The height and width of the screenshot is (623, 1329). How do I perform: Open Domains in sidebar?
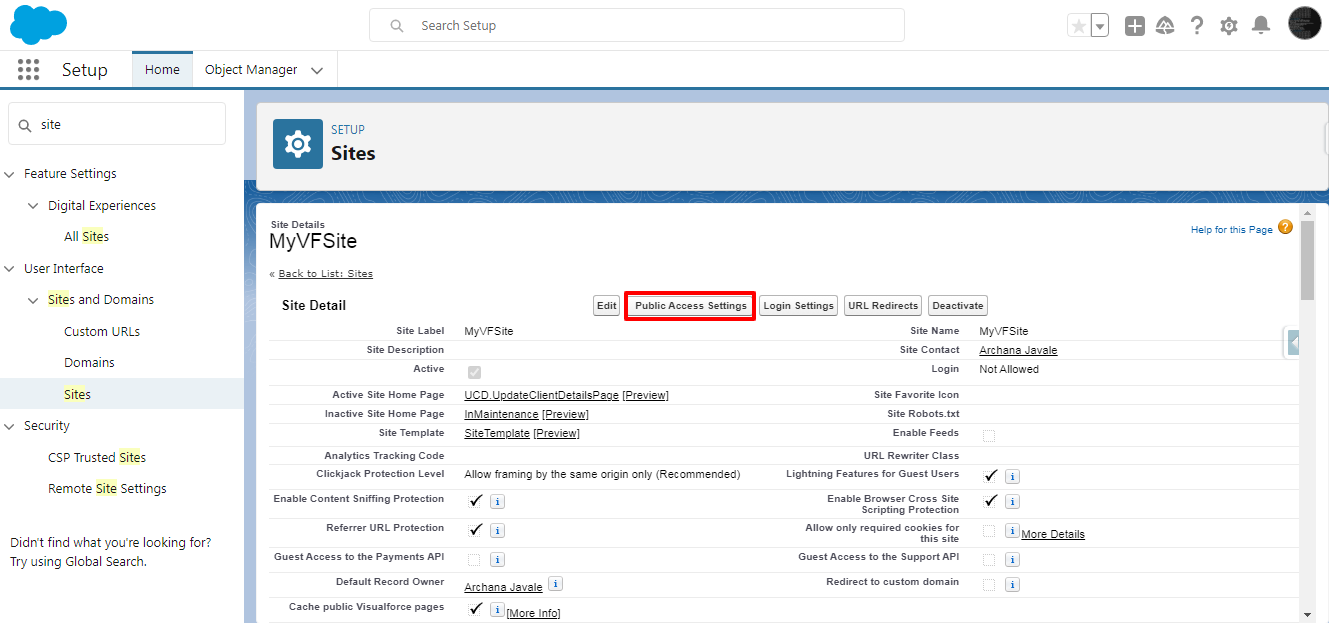89,363
